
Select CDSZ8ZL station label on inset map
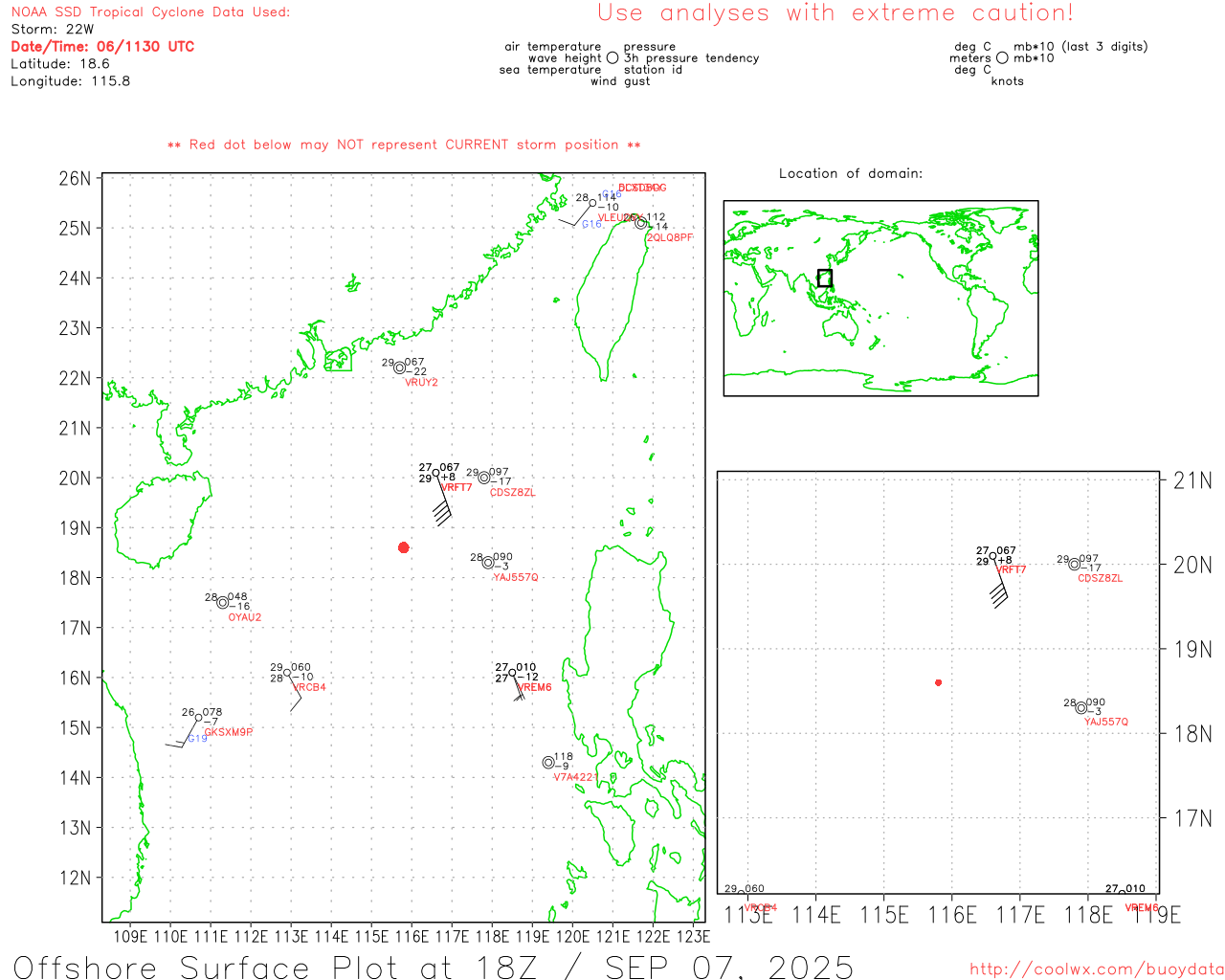pos(1101,579)
